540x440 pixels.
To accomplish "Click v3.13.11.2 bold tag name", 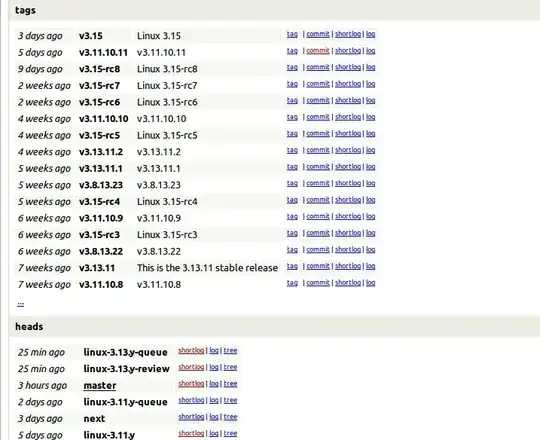I will (x=101, y=152).
